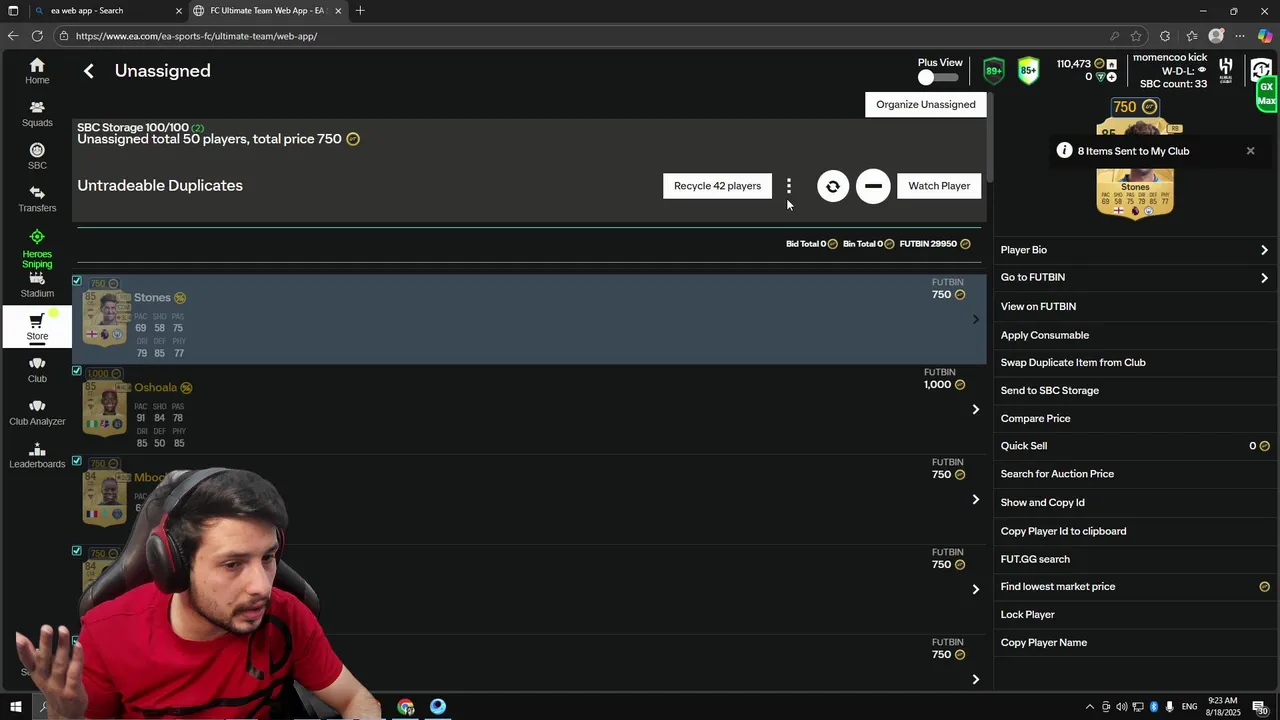This screenshot has width=1280, height=720.
Task: Uncheck the Mbock player checkbox
Action: coord(77,461)
